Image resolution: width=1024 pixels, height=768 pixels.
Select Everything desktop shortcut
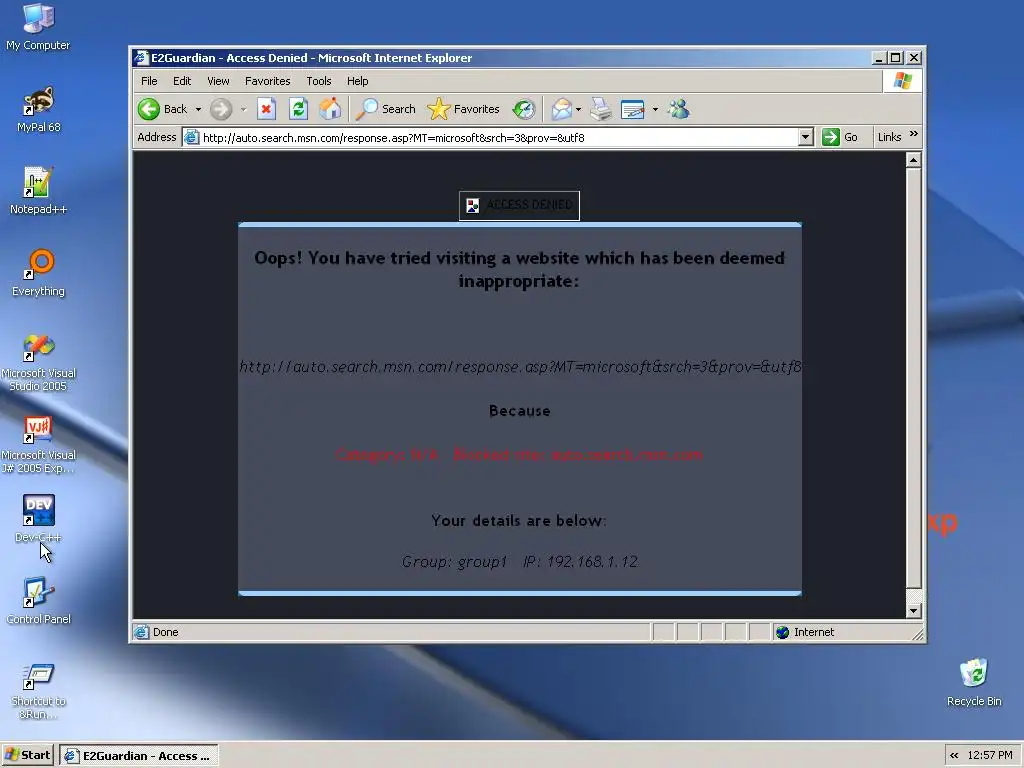tap(39, 274)
